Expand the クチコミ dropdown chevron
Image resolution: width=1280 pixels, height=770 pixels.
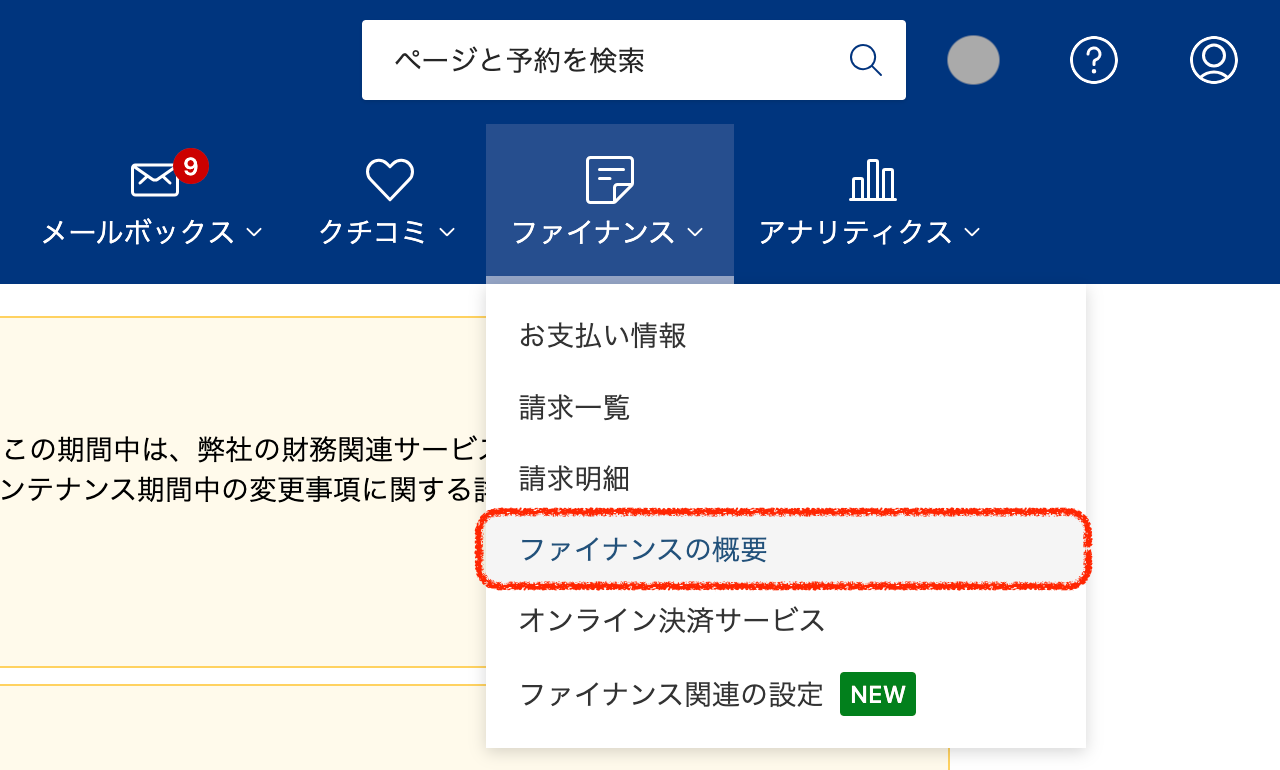(447, 233)
